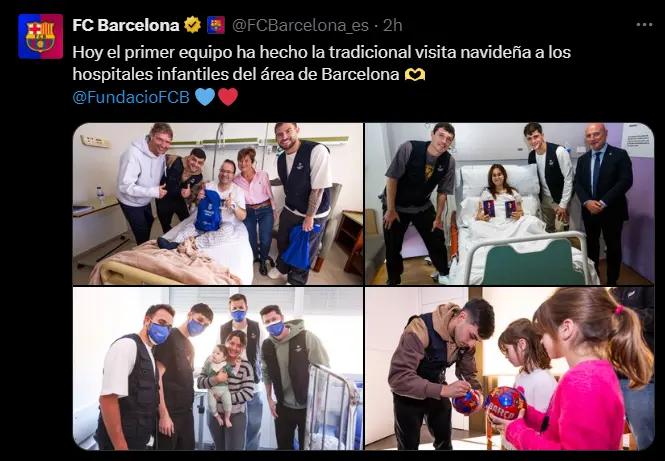Click the yellow heart hands emoji
665x461 pixels.
point(415,75)
